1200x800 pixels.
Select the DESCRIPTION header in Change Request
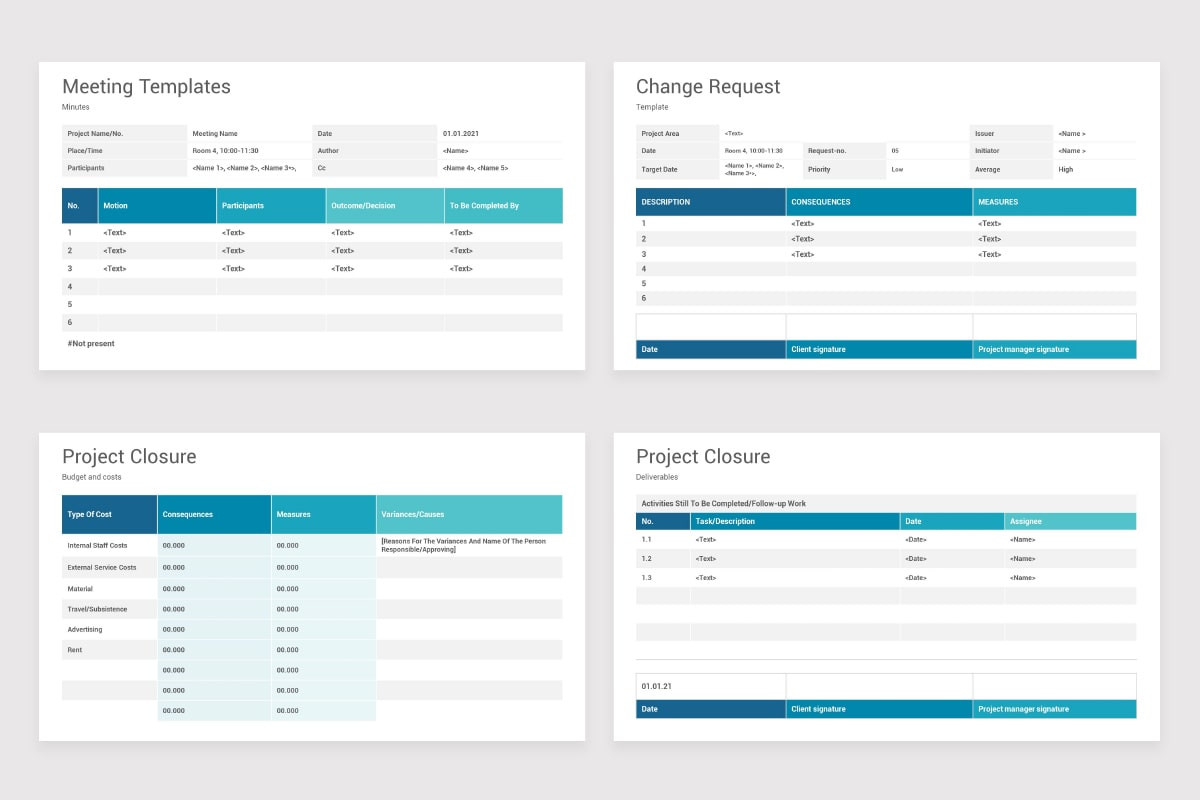(x=666, y=202)
